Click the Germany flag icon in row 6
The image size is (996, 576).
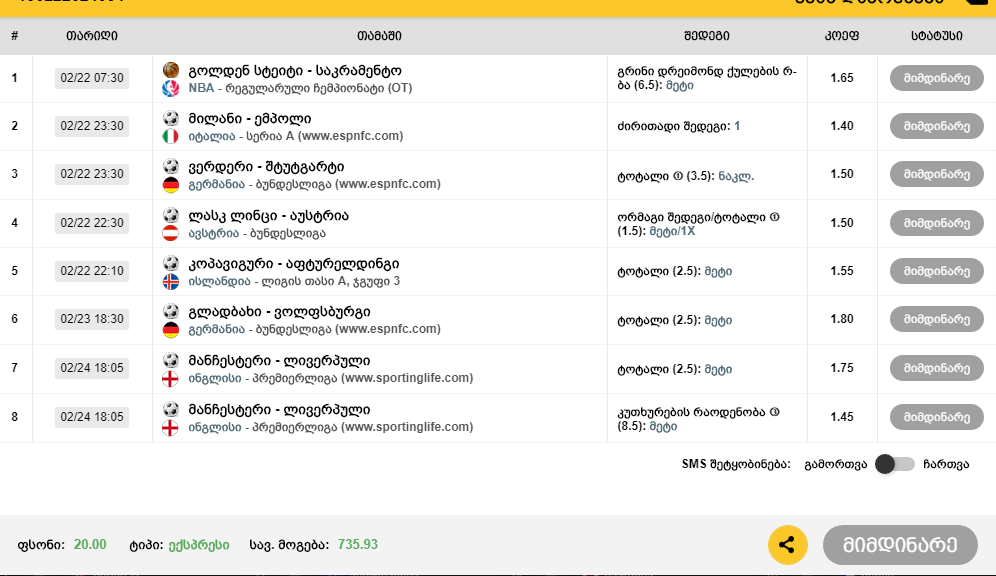pyautogui.click(x=170, y=329)
